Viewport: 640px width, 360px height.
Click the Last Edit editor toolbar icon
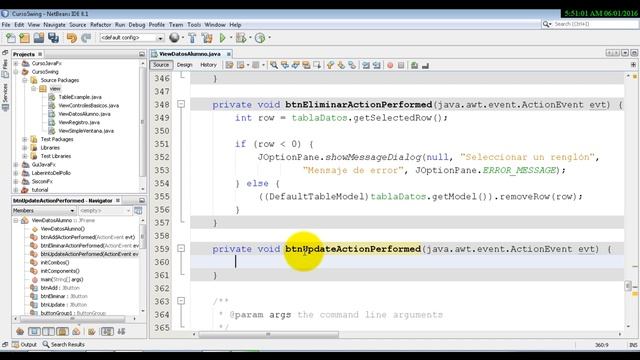pyautogui.click(x=229, y=65)
